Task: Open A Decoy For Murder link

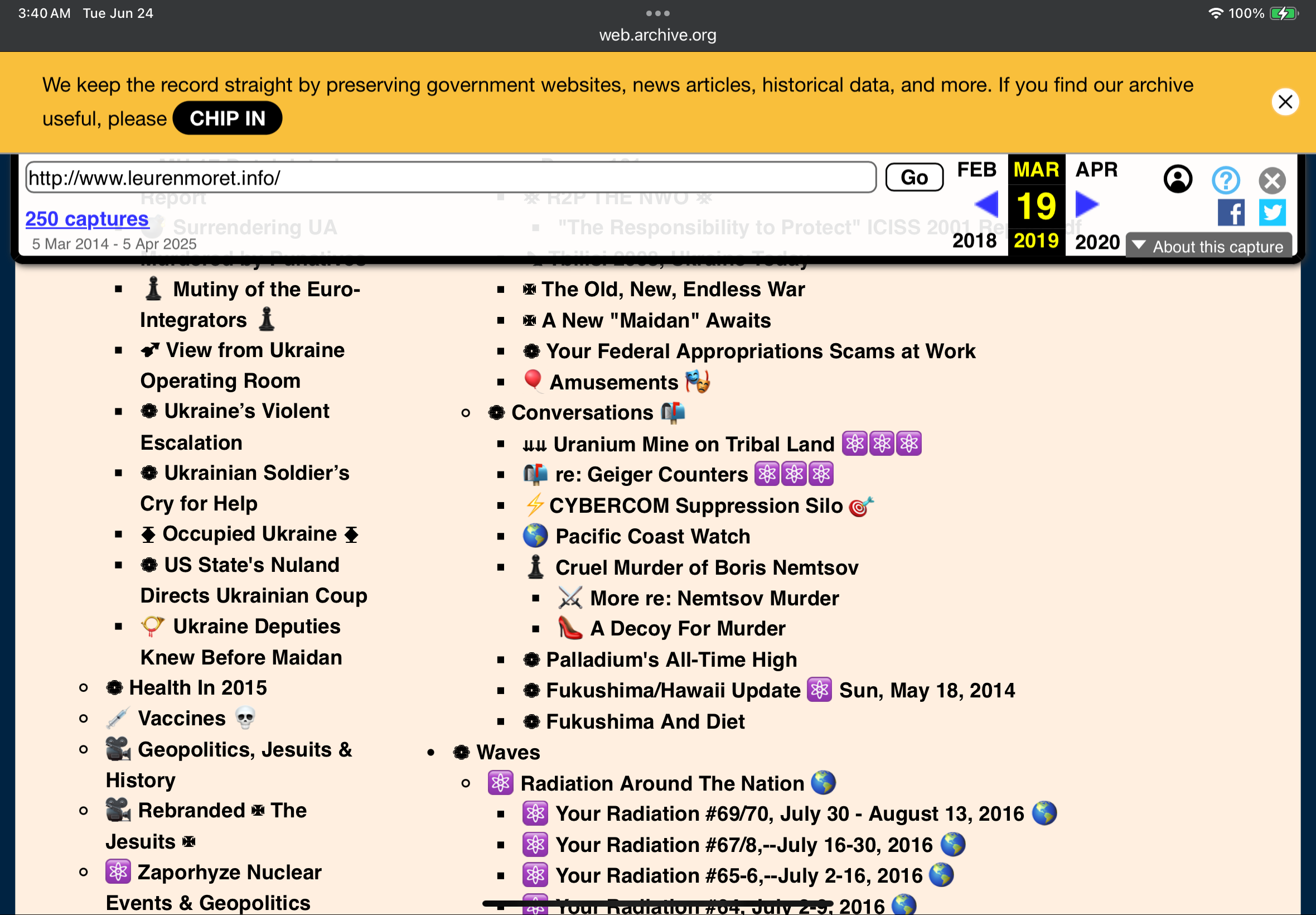Action: 671,628
